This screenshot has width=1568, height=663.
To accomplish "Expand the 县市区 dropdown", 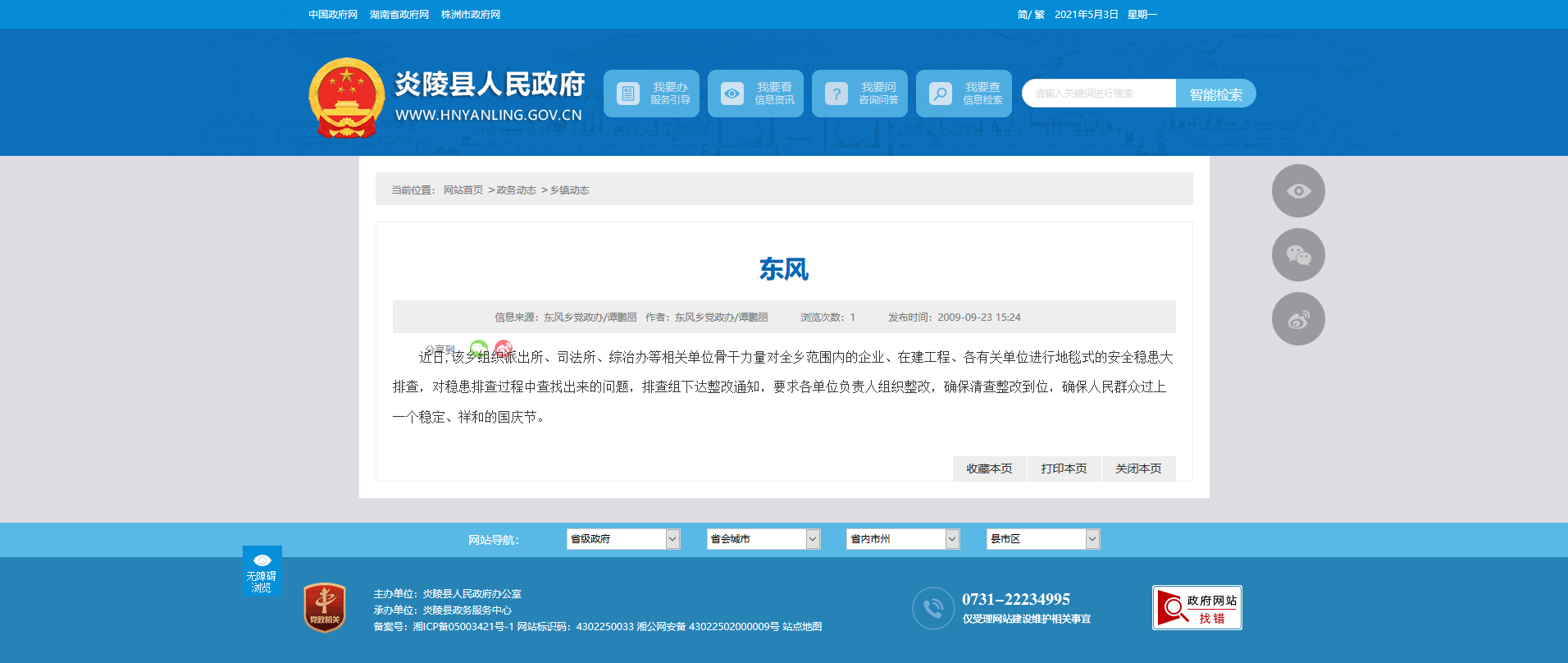I will click(1042, 539).
